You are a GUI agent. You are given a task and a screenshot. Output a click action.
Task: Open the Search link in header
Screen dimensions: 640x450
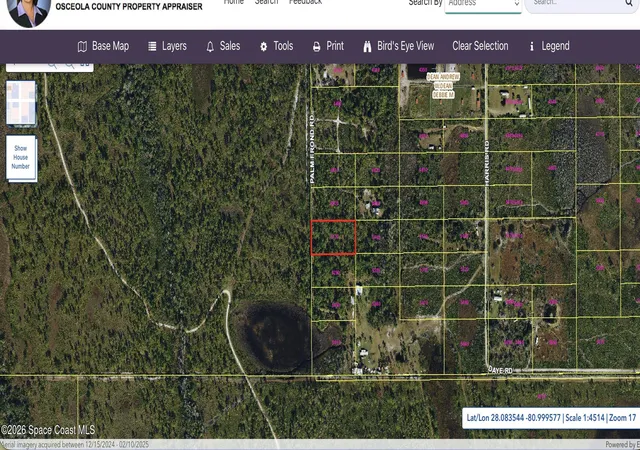tap(266, 2)
